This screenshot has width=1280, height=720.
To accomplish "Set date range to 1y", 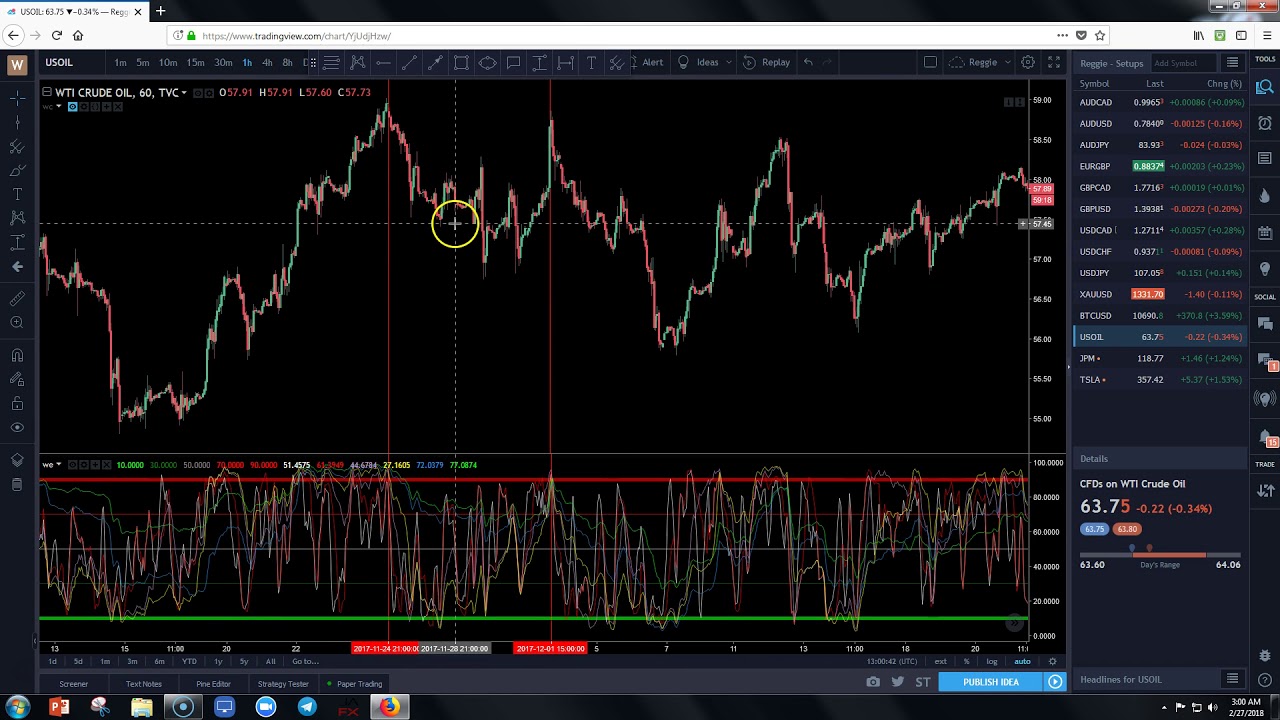I will pyautogui.click(x=218, y=661).
